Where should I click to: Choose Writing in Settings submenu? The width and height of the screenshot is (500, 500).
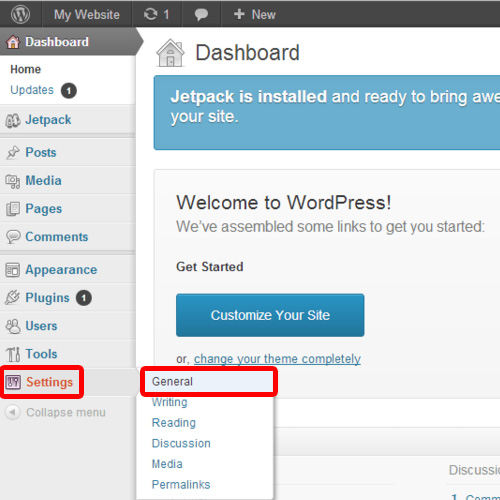[170, 402]
